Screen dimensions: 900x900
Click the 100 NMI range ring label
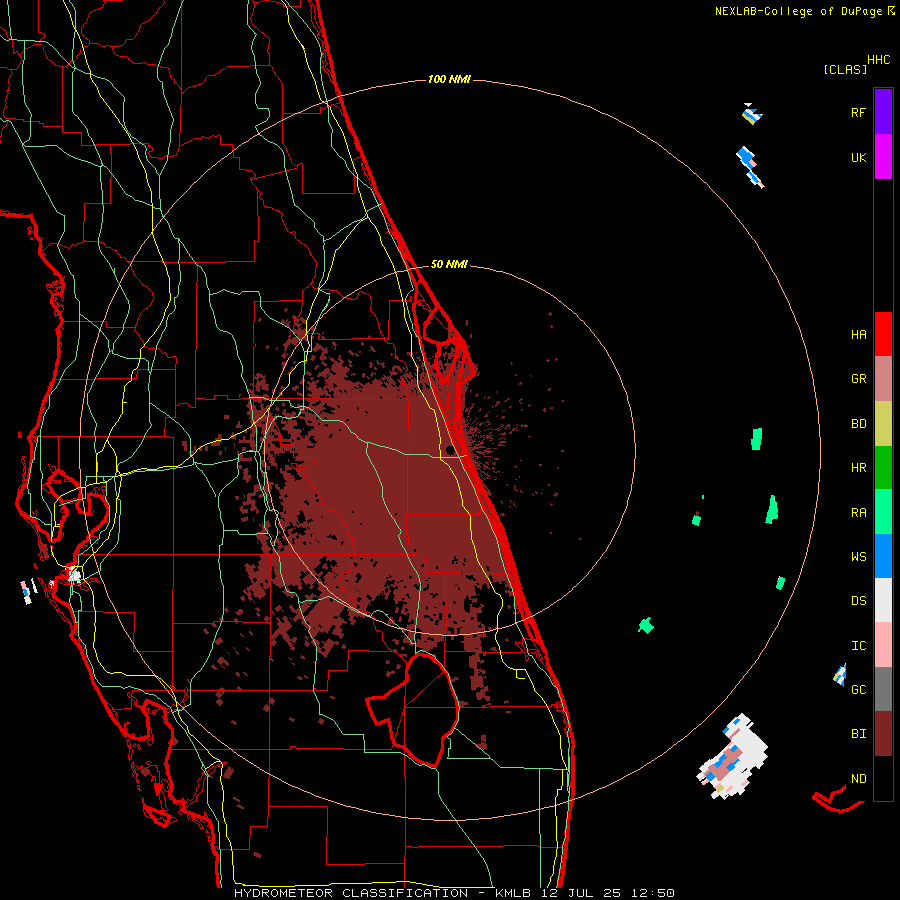click(449, 79)
